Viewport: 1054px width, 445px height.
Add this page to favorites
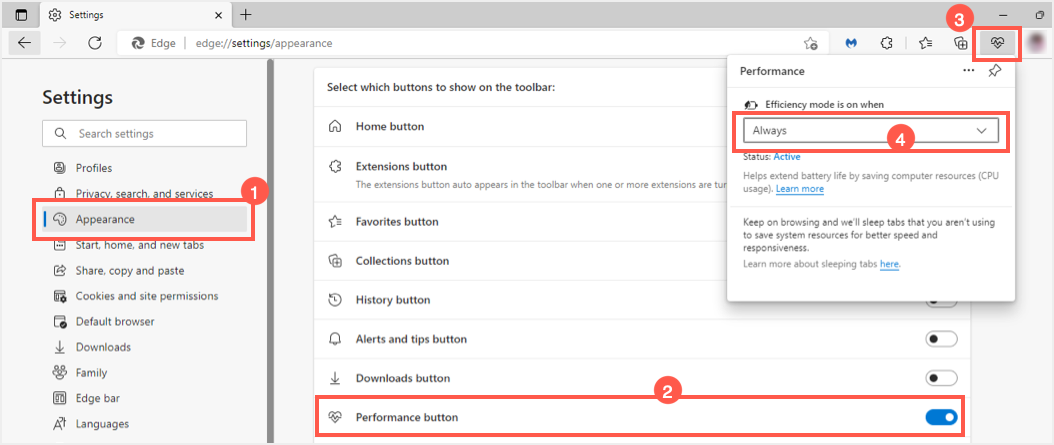click(x=811, y=43)
